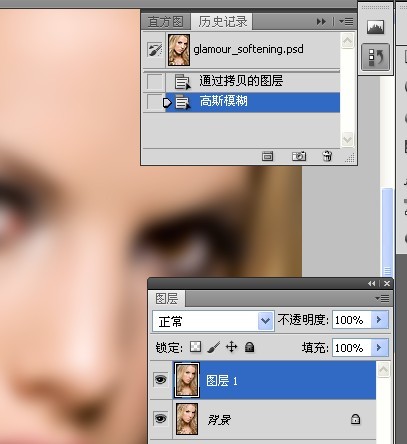Set history brush source at 高斯模糊

(x=155, y=102)
